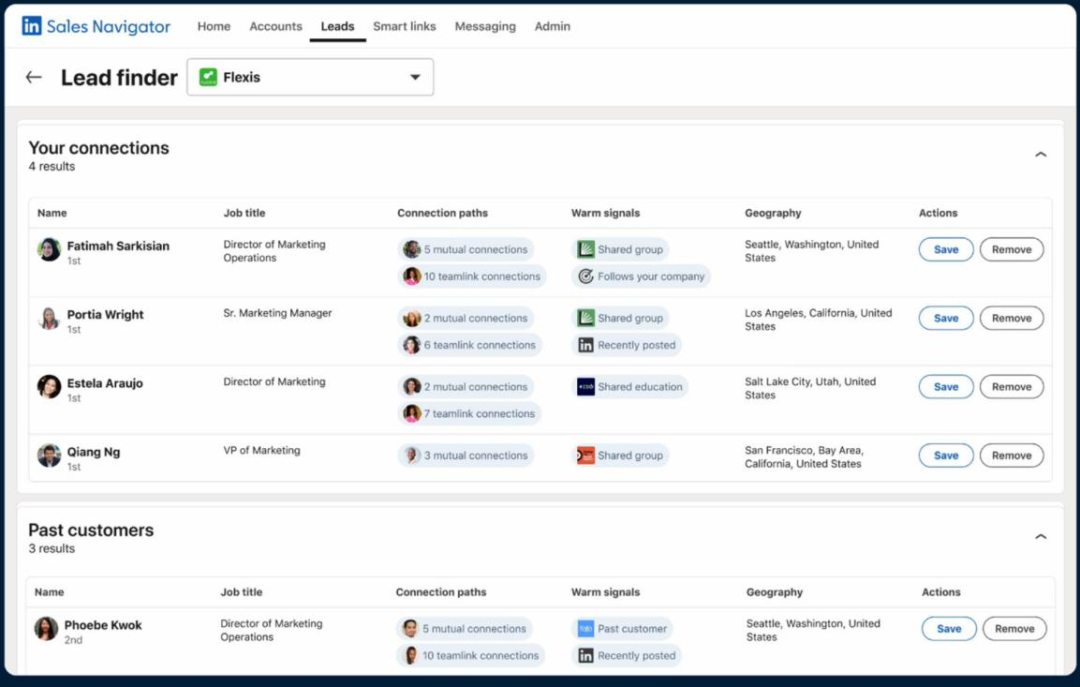Save Qiang Ng as a lead
The image size is (1080, 687).
[x=946, y=455]
